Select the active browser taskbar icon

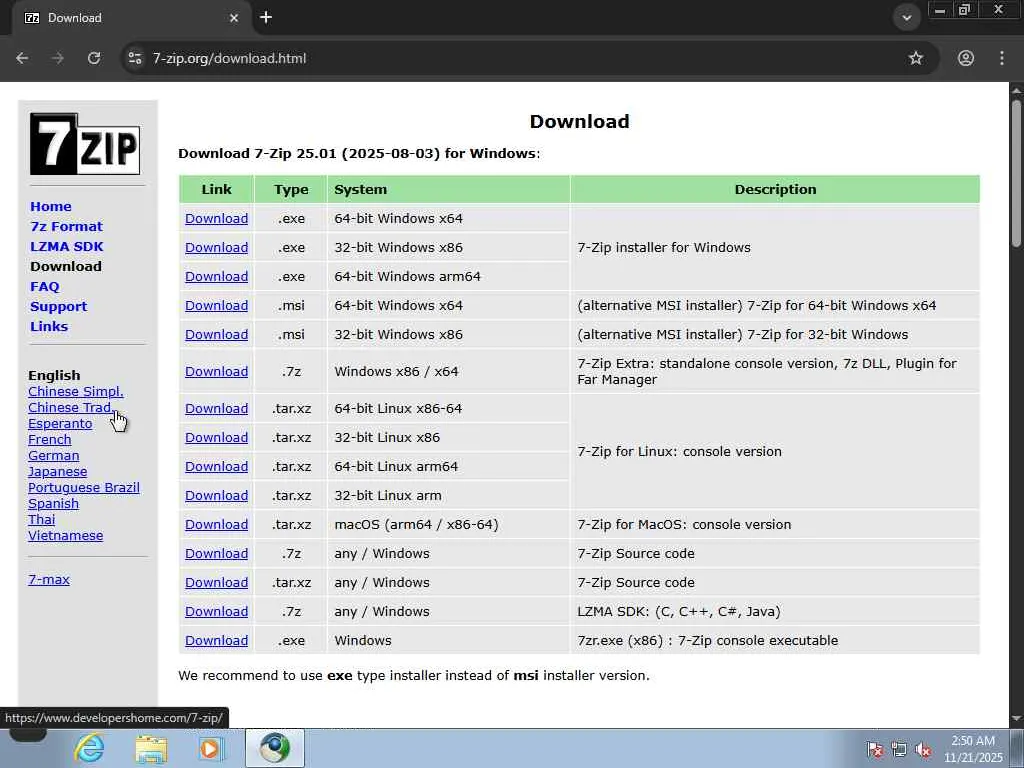point(275,748)
